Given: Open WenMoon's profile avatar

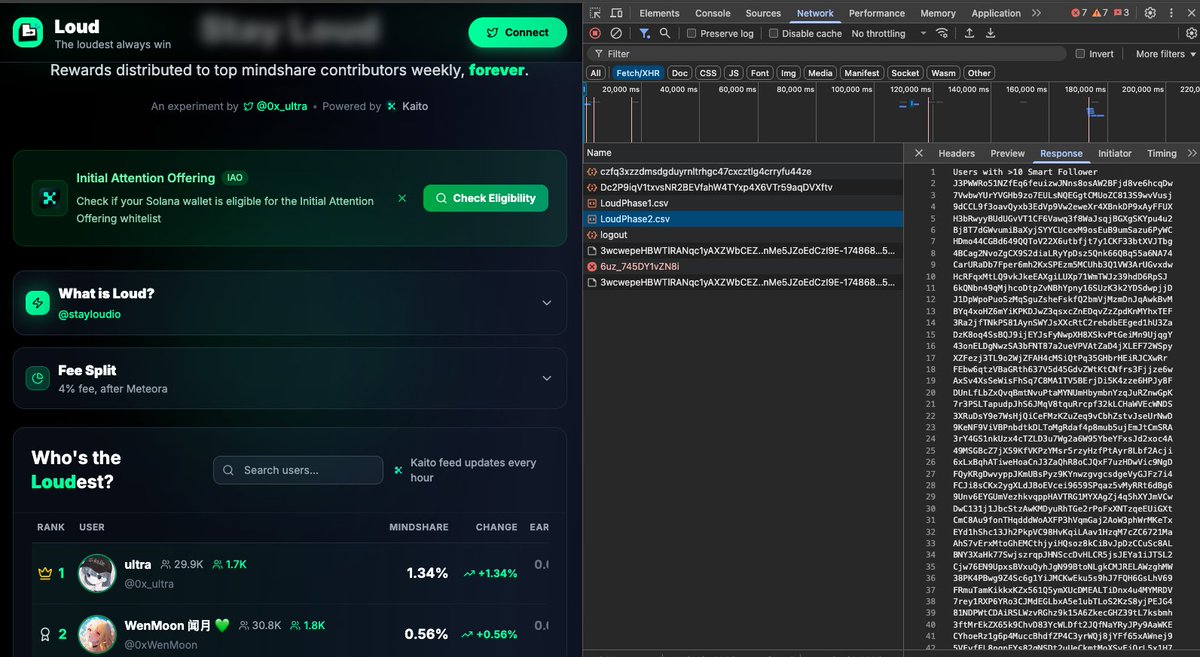Looking at the screenshot, I should coord(96,634).
